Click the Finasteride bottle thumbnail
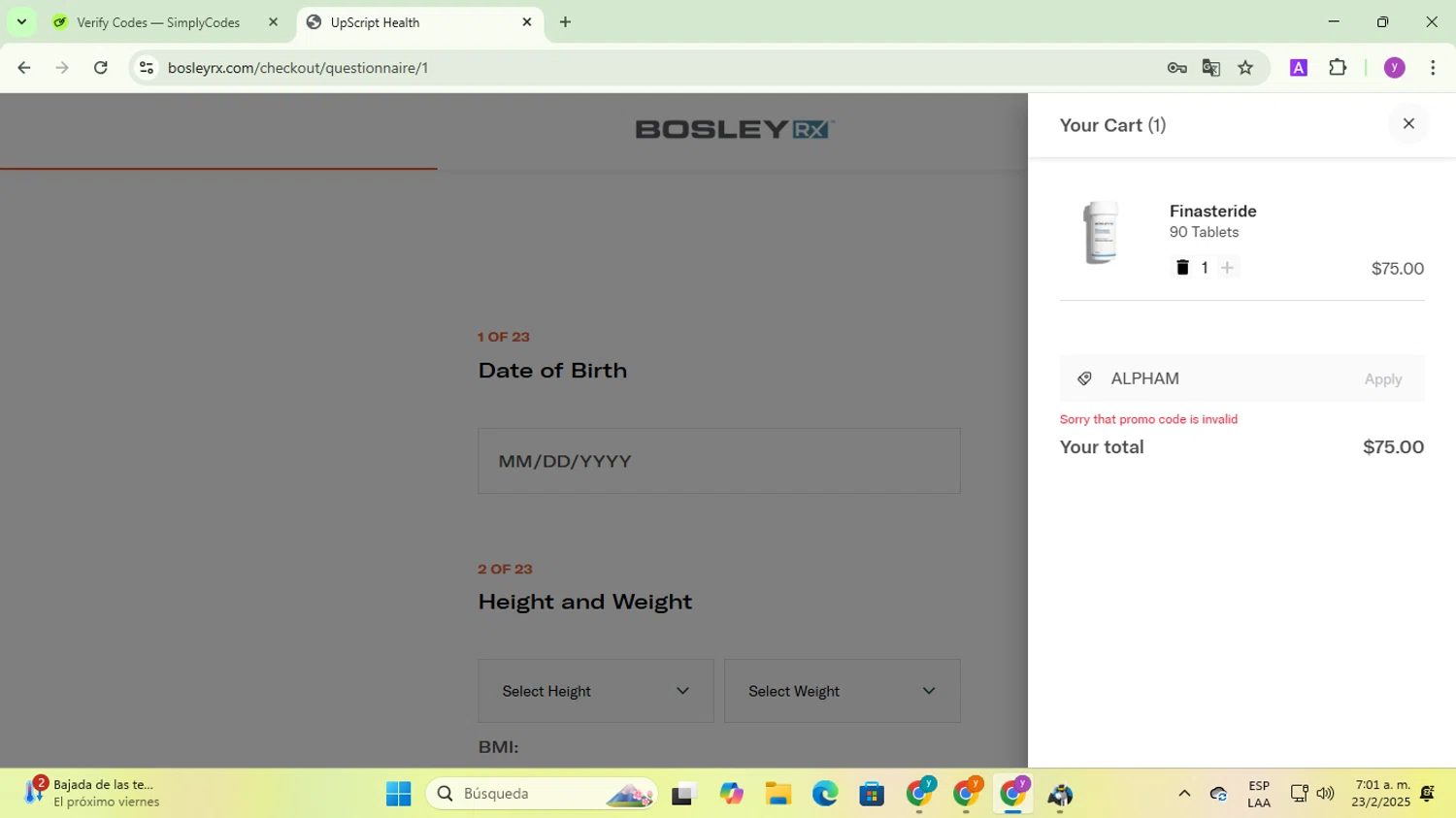Image resolution: width=1456 pixels, height=818 pixels. [x=1101, y=233]
